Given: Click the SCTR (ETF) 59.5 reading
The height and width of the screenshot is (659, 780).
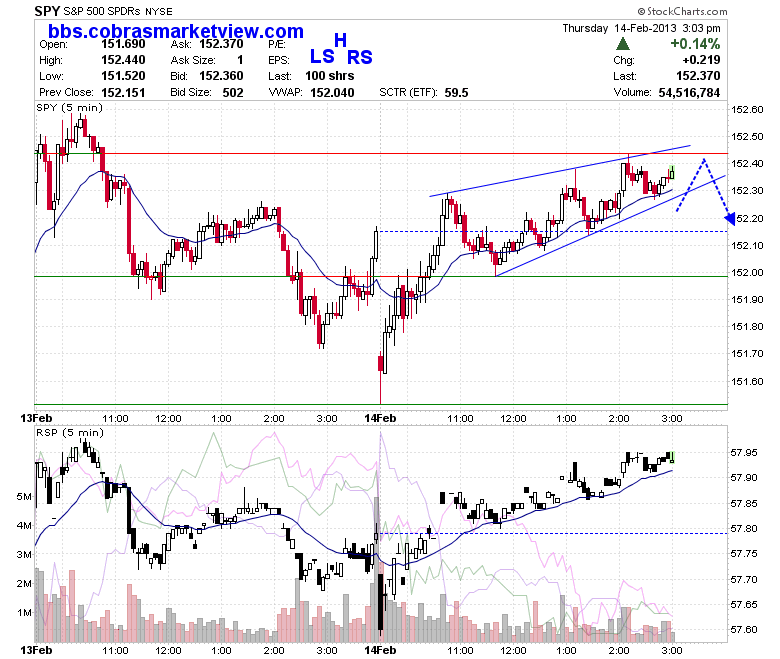Looking at the screenshot, I should tap(423, 93).
